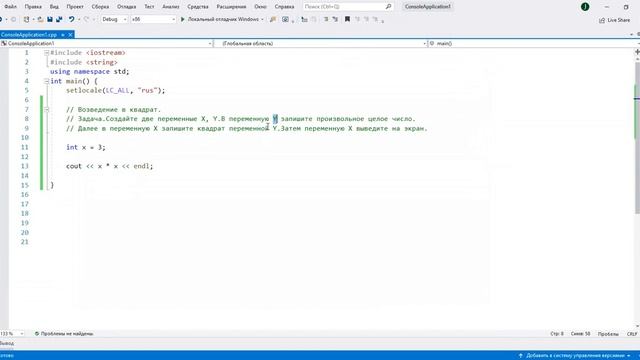
Task: Click the Redo arrow icon
Action: [x=86, y=19]
